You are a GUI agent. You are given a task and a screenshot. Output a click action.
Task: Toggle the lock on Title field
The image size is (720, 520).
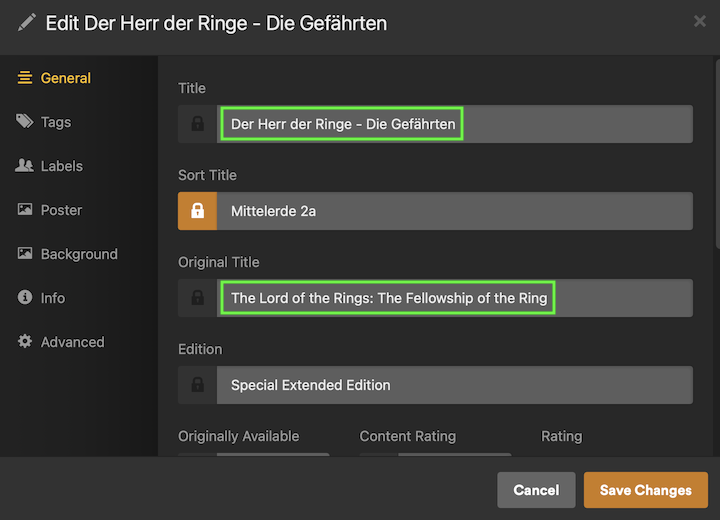tap(198, 124)
